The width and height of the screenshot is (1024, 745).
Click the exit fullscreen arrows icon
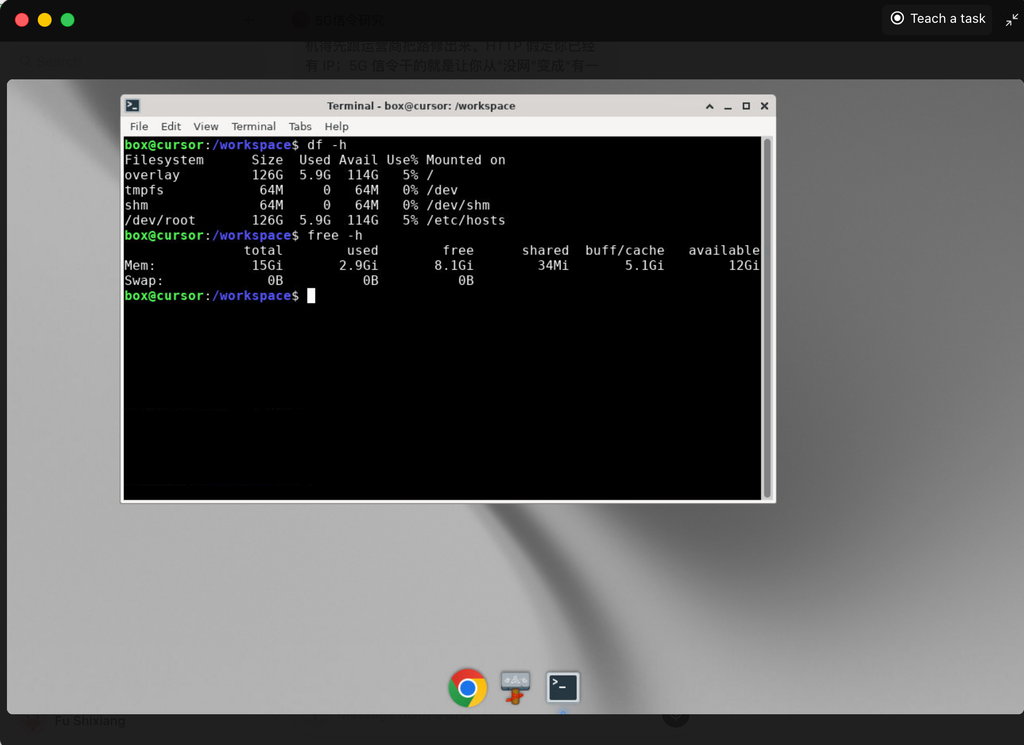(x=1011, y=20)
